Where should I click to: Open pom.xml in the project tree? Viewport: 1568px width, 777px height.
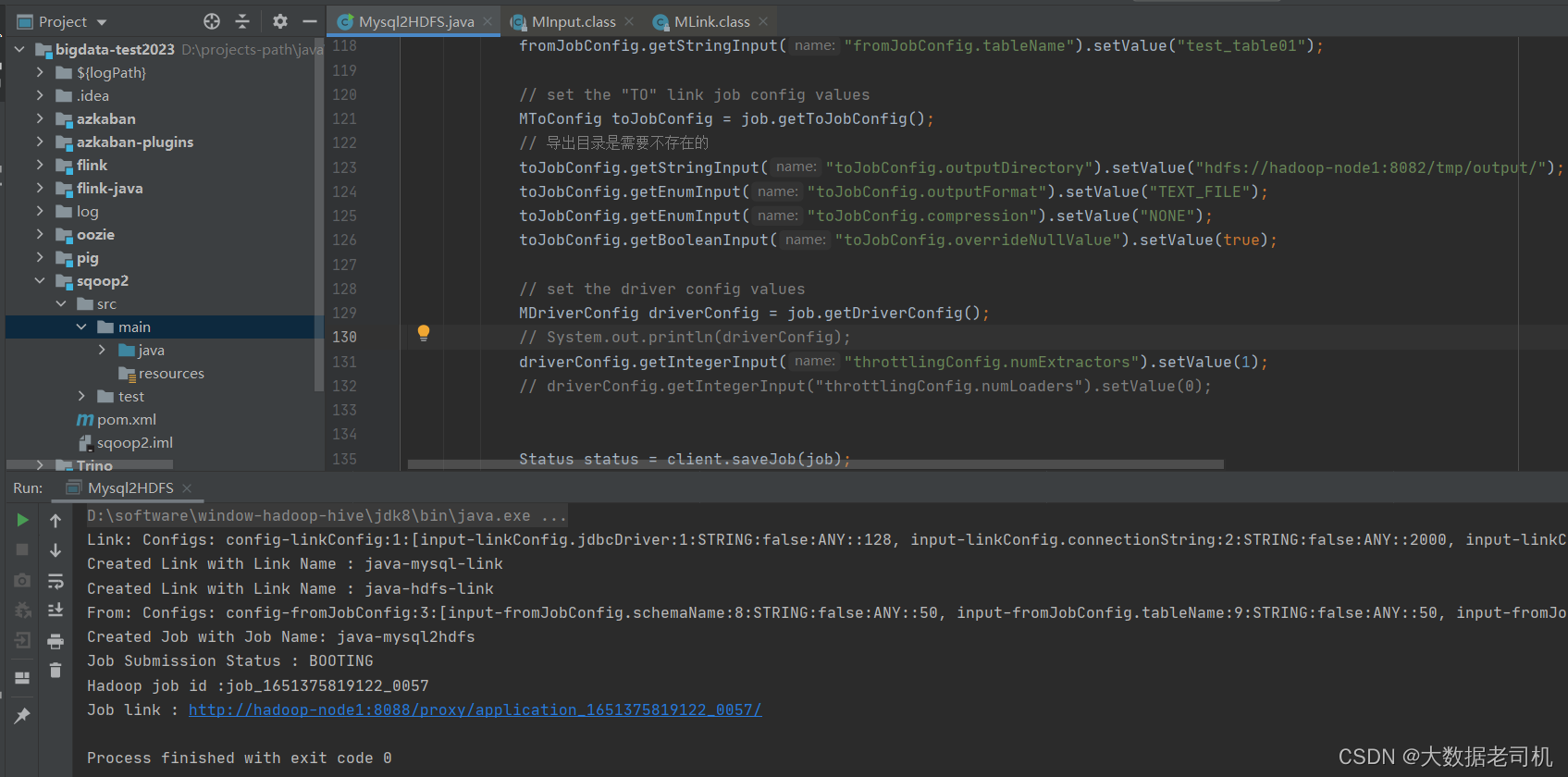click(116, 419)
